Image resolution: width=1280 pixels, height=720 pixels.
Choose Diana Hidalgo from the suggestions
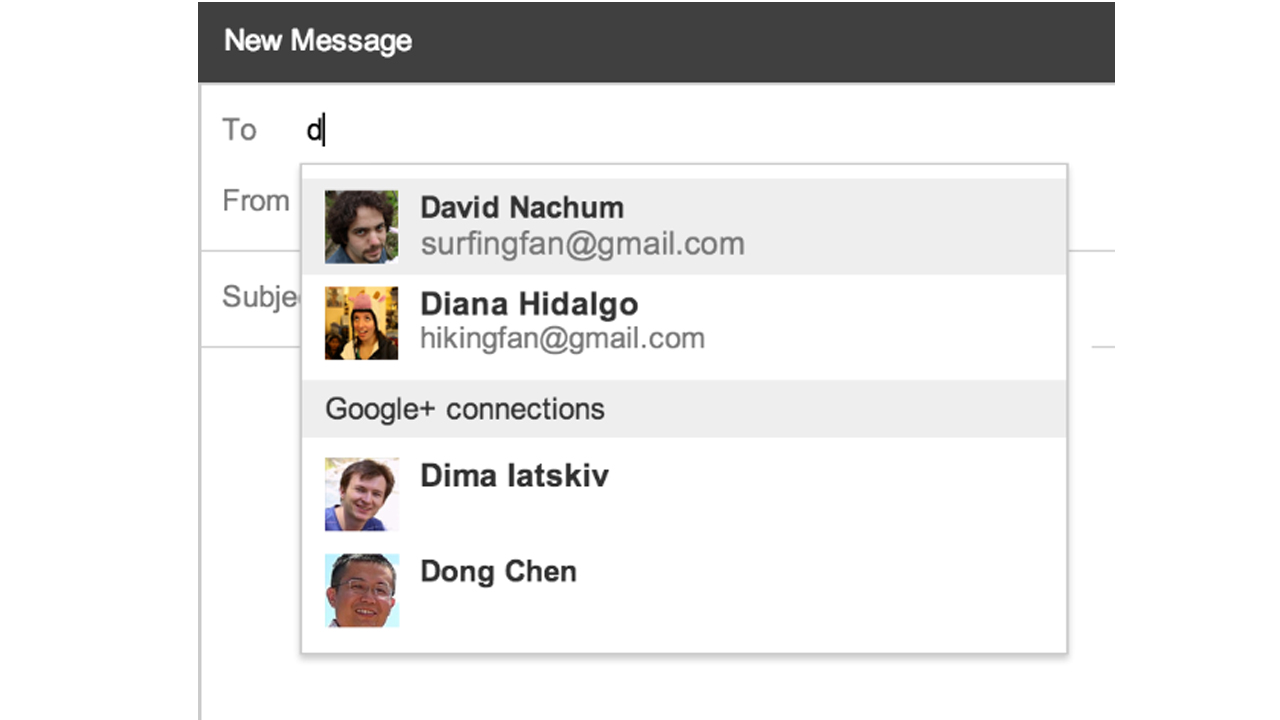click(528, 304)
